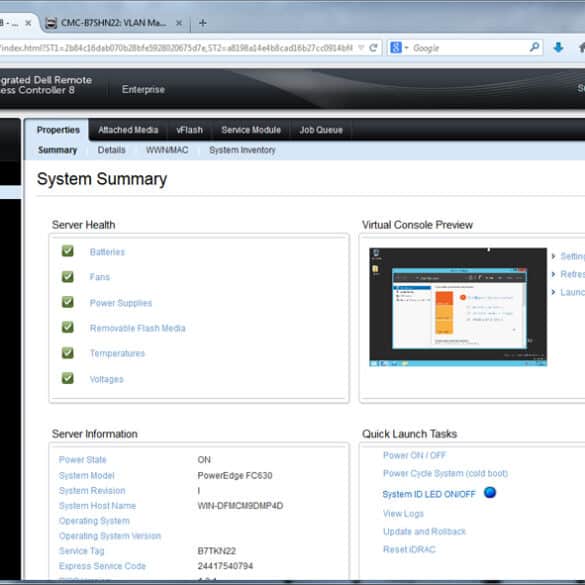This screenshot has width=585, height=585.
Task: Click the Batteries green check status icon
Action: tap(68, 251)
